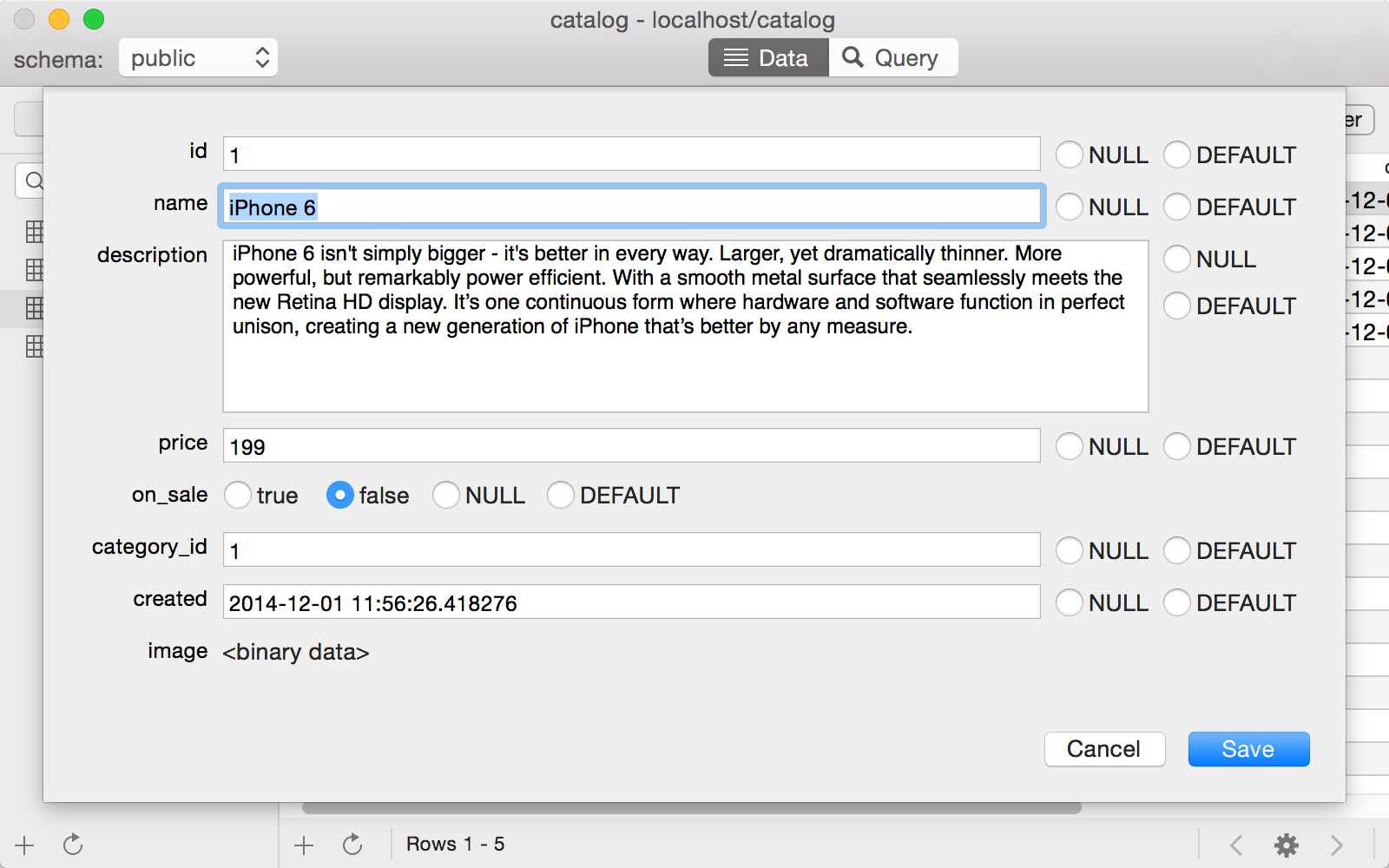The height and width of the screenshot is (868, 1389).
Task: Click the plus icon at sidebar bottom
Action: tap(23, 844)
